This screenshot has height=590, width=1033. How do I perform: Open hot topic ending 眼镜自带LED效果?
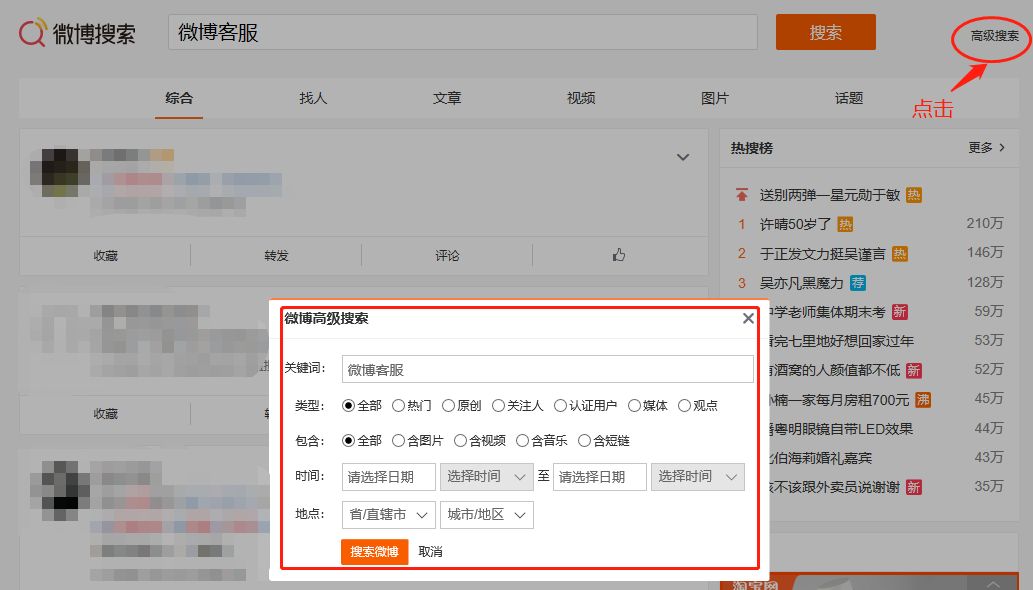(x=841, y=429)
